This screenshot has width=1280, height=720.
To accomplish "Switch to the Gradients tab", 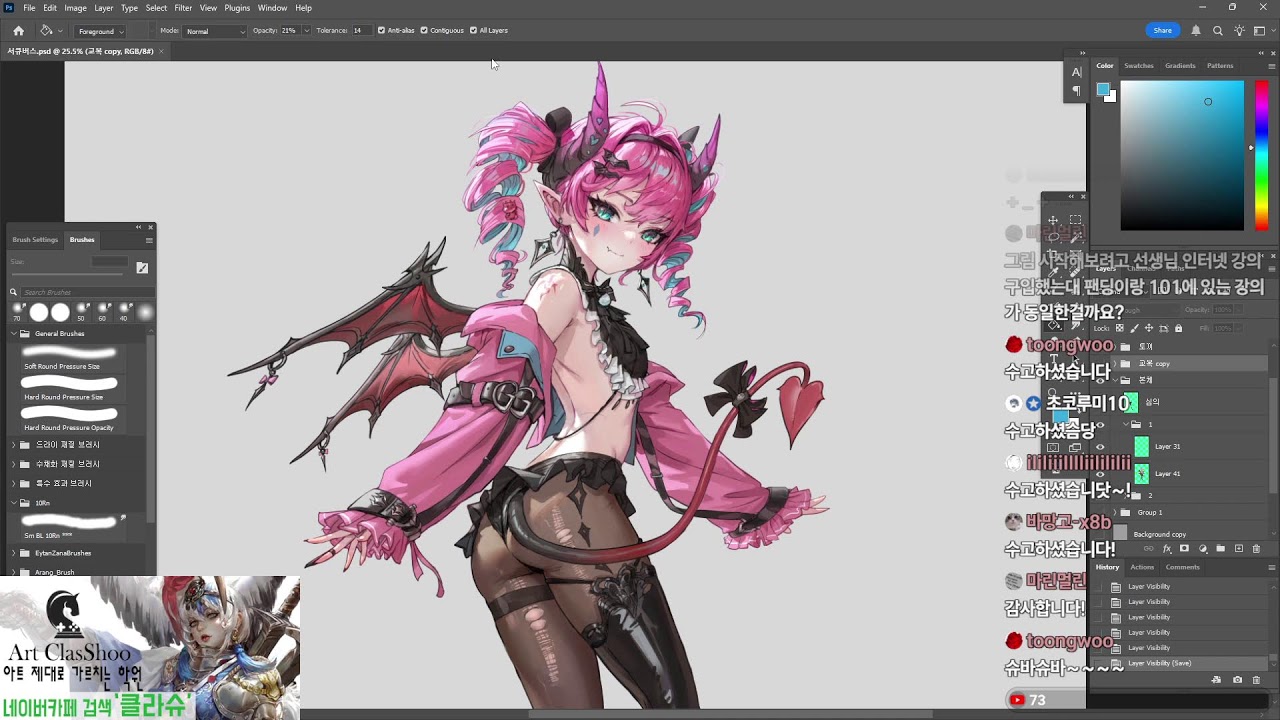I will pos(1180,66).
